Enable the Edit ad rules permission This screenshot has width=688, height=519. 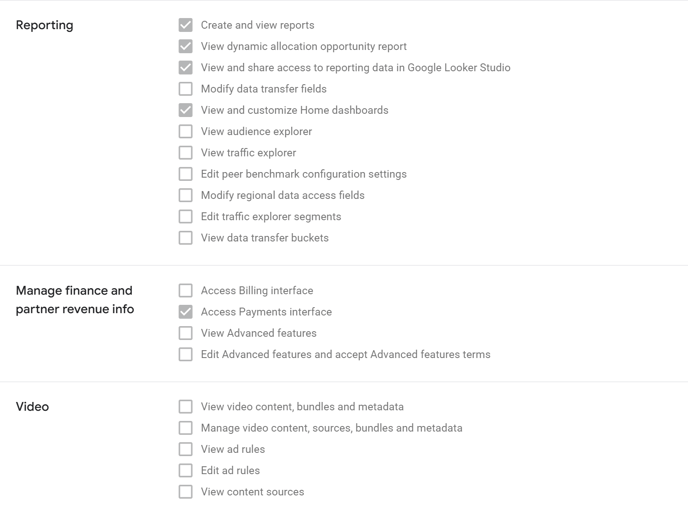click(x=186, y=470)
